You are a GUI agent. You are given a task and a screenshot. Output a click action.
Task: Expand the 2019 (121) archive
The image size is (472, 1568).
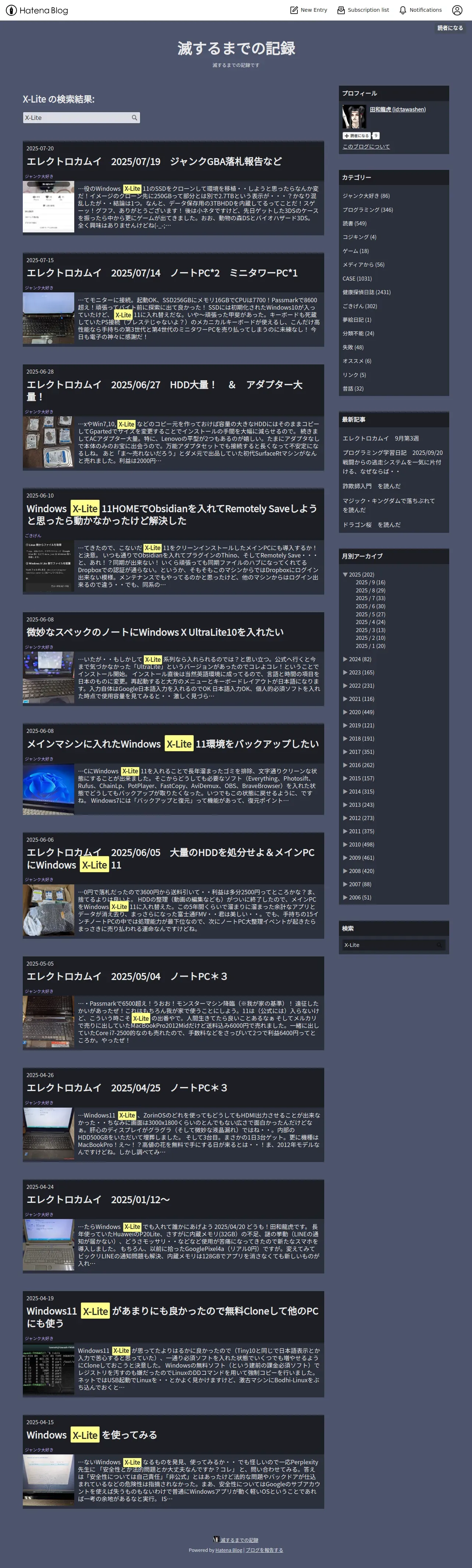tap(345, 726)
